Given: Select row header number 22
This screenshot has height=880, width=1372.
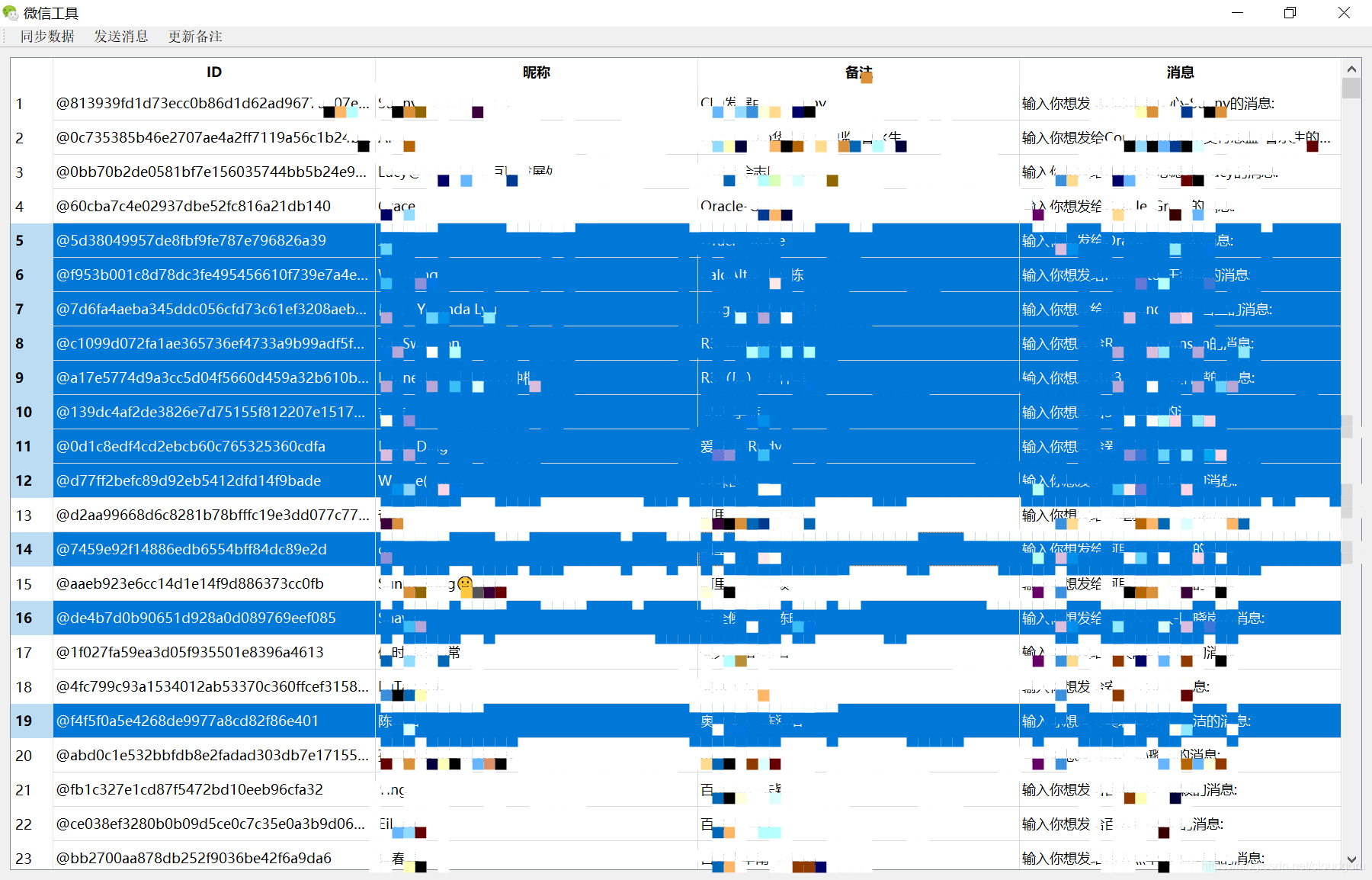Looking at the screenshot, I should [x=32, y=824].
